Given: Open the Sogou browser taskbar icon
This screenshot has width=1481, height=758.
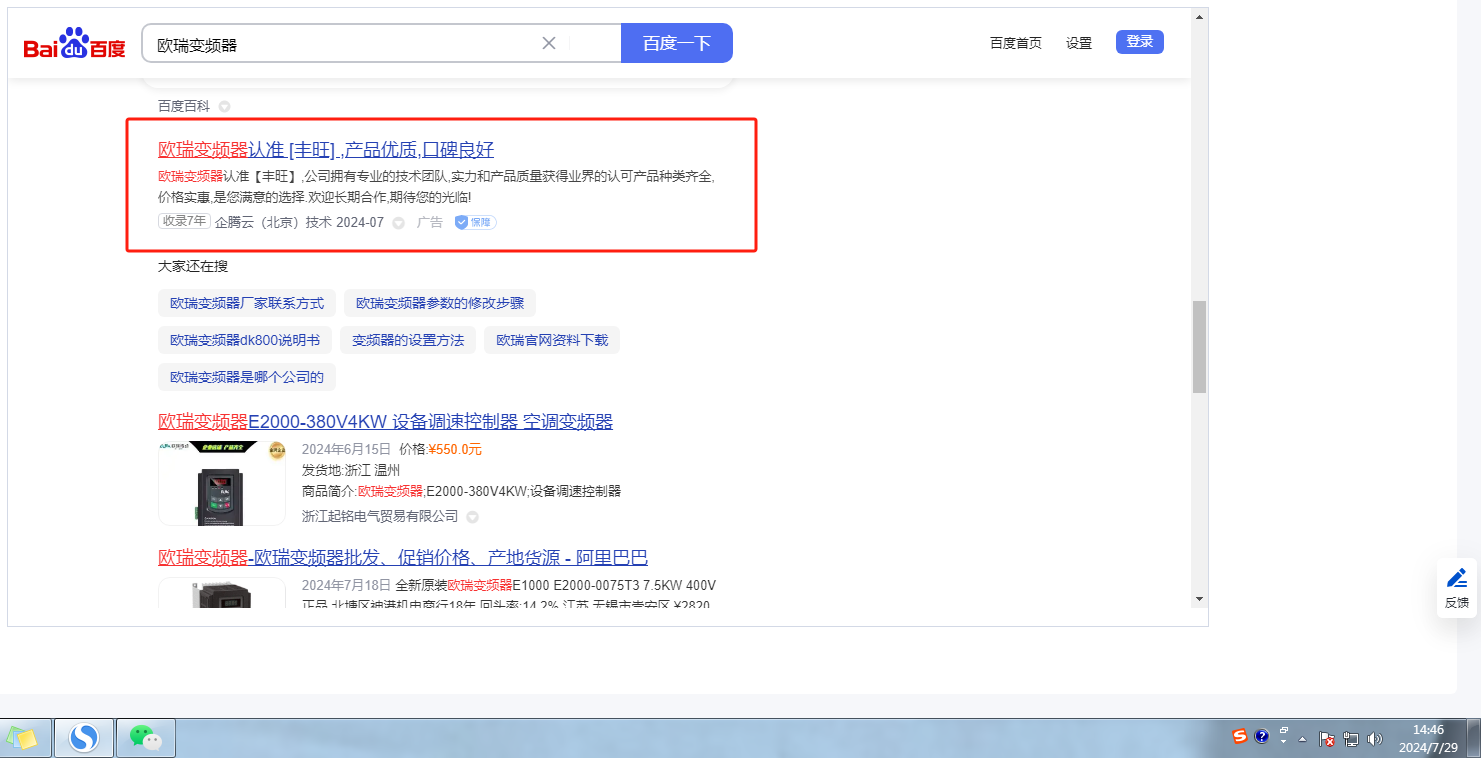Looking at the screenshot, I should click(x=84, y=738).
